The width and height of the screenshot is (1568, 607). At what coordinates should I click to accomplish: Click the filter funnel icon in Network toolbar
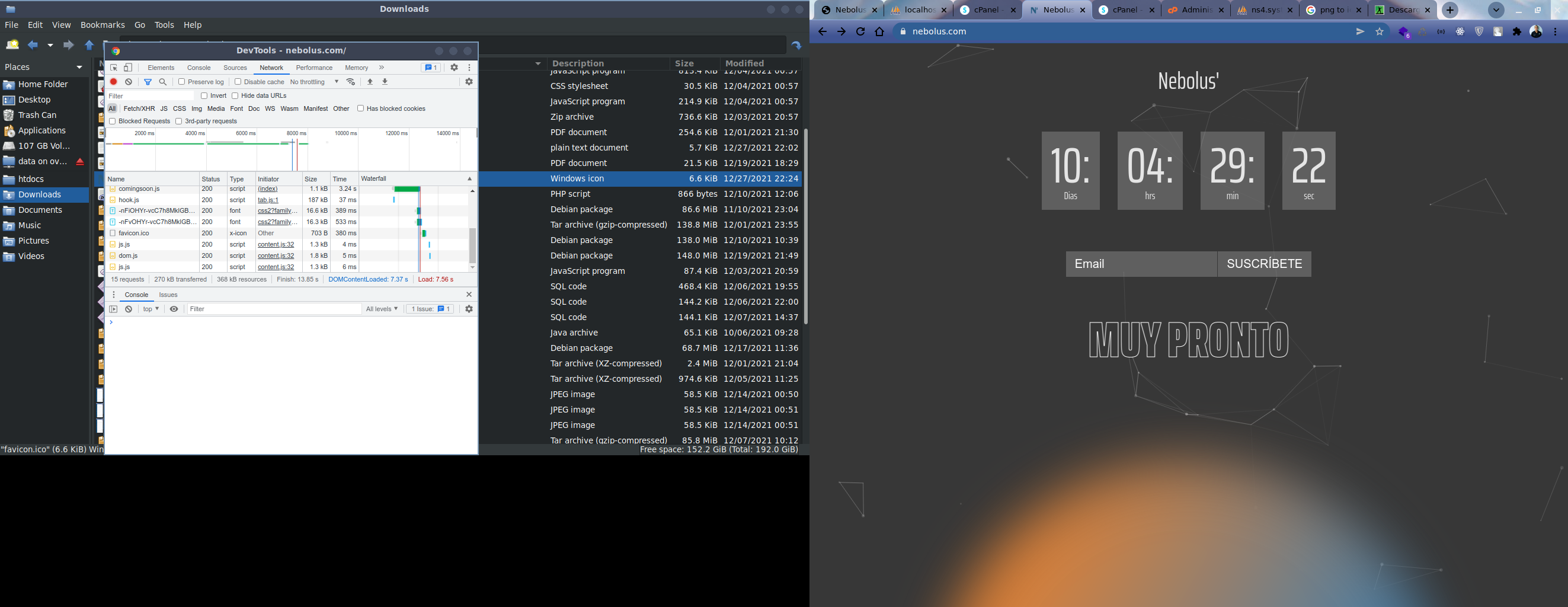[x=148, y=82]
